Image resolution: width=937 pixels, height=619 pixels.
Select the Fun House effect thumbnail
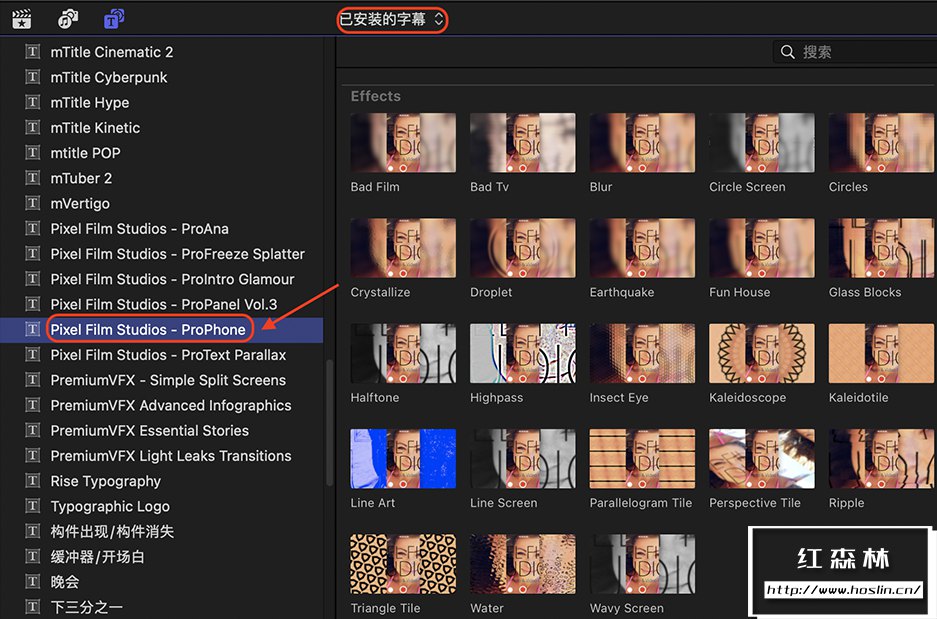pyautogui.click(x=762, y=248)
